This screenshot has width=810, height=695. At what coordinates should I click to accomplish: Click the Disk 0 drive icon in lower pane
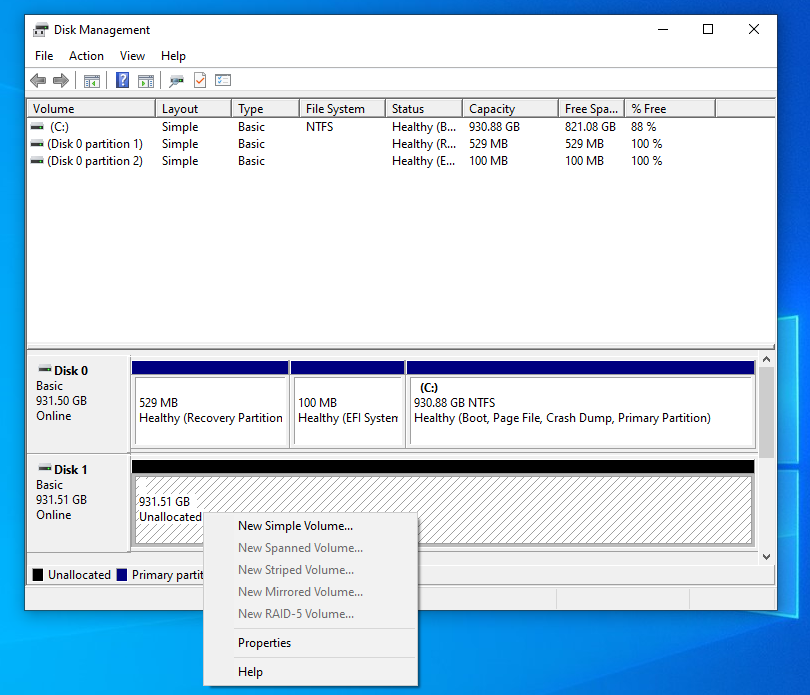pyautogui.click(x=45, y=369)
